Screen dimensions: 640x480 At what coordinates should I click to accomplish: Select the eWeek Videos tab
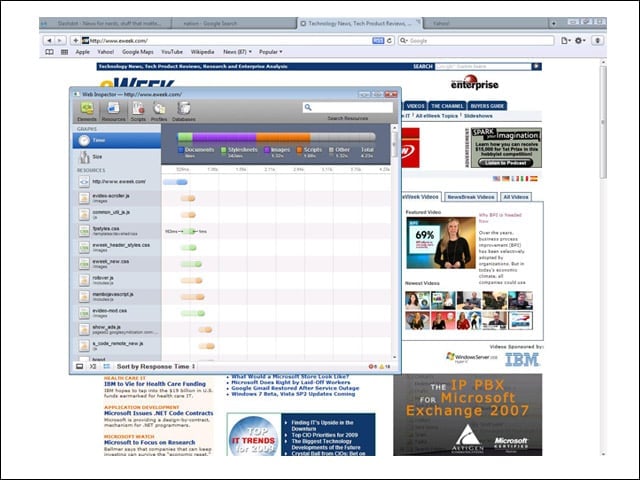(x=421, y=197)
